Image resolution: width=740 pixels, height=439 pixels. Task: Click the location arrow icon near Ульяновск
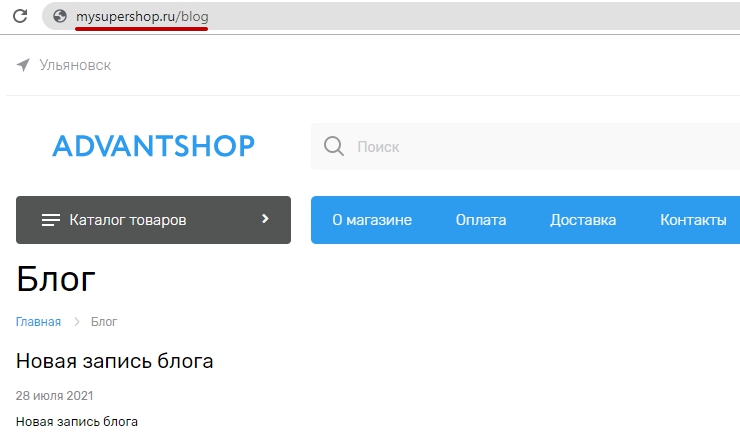coord(23,65)
